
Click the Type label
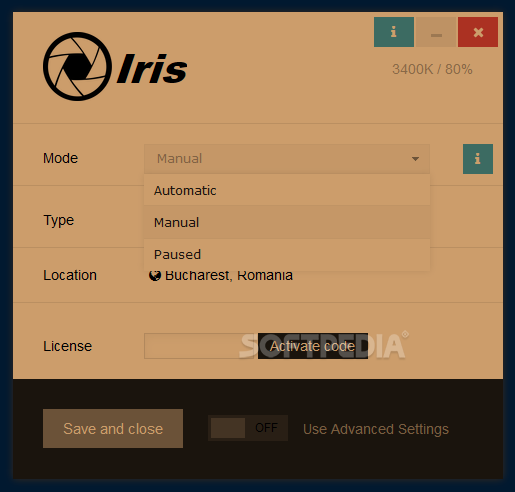pos(59,220)
